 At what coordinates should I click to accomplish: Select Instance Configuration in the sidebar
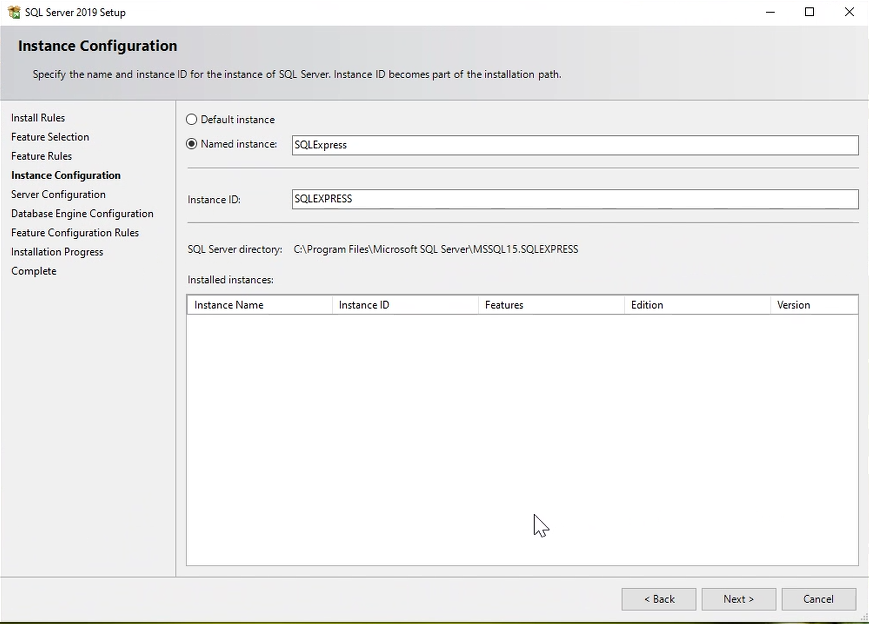pyautogui.click(x=66, y=175)
